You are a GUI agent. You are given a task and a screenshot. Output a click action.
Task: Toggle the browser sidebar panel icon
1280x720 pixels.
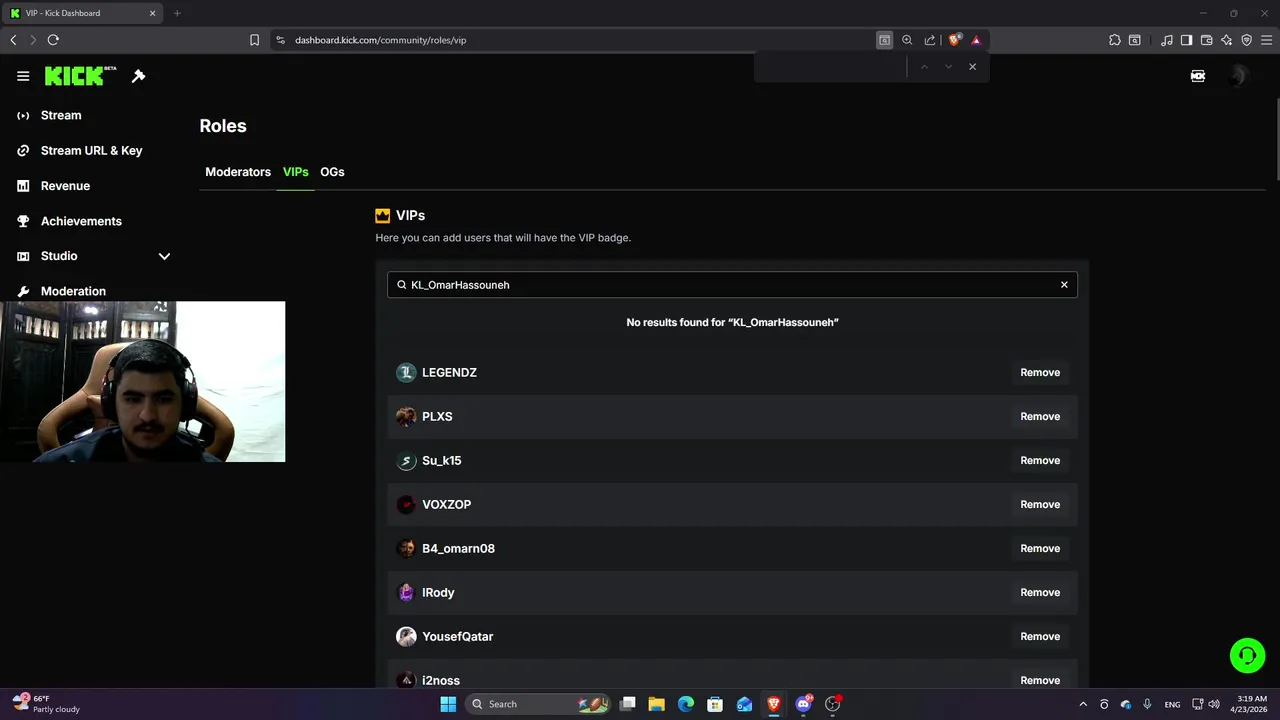(x=1186, y=40)
